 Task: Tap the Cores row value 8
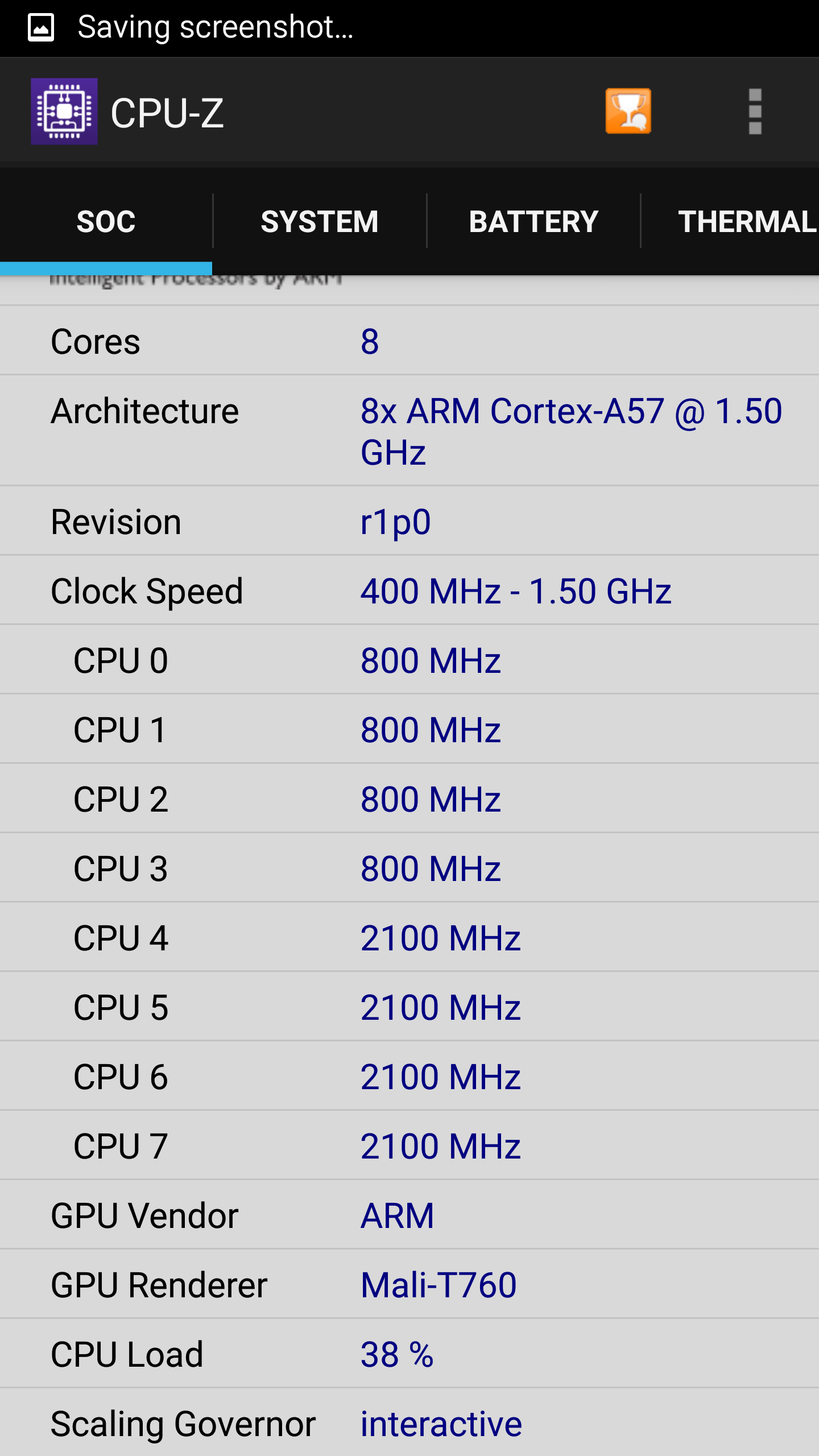[370, 341]
